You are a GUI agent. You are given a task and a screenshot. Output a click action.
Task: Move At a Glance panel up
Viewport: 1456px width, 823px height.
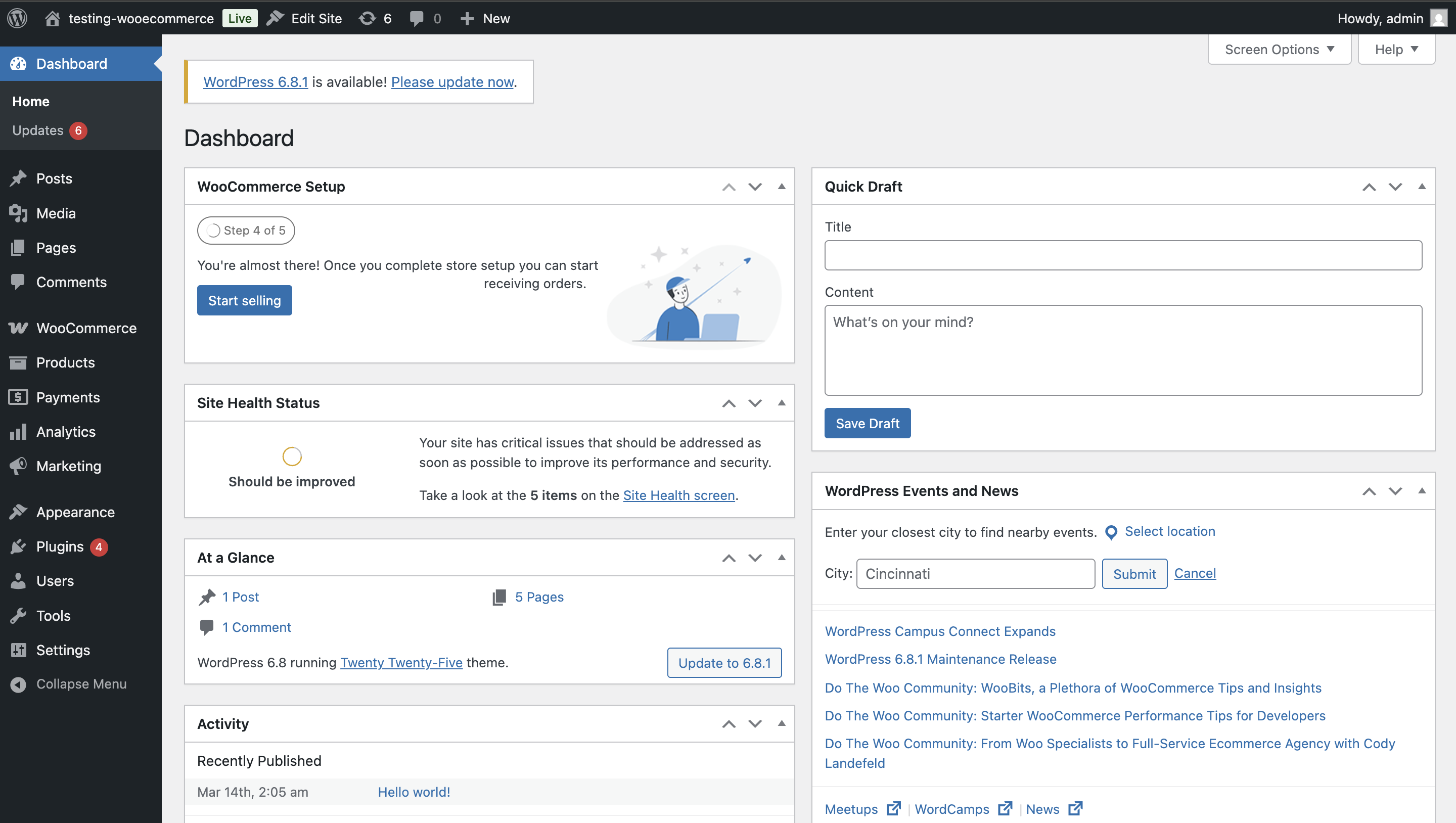729,558
